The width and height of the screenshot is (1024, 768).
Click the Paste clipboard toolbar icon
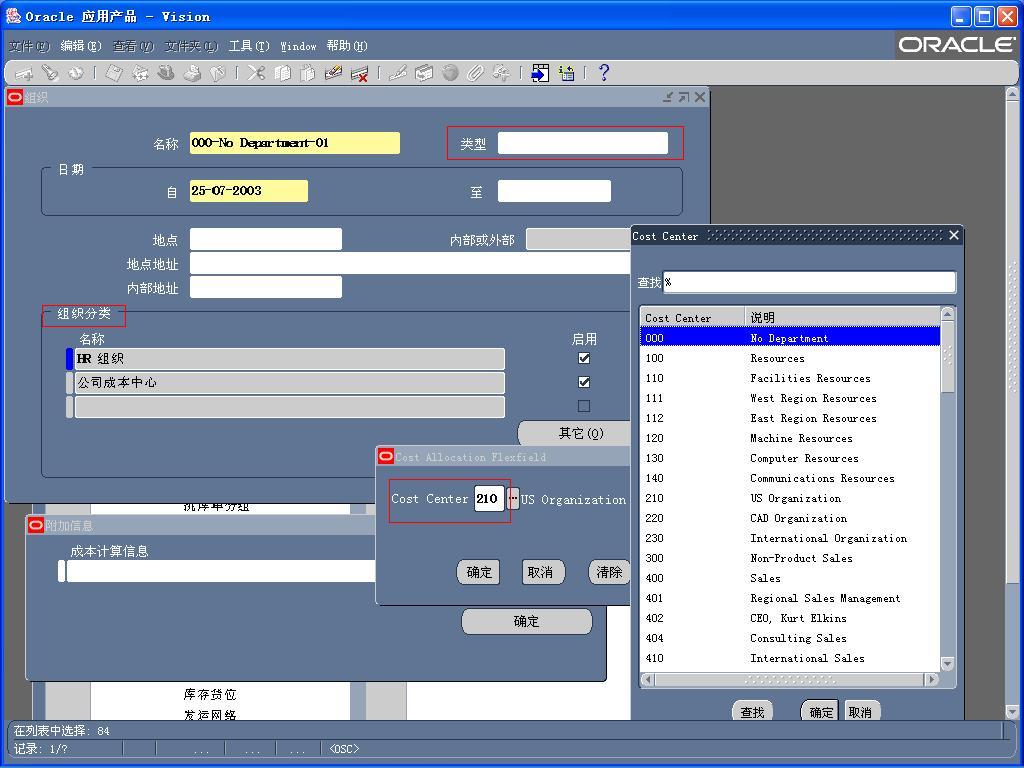pyautogui.click(x=308, y=73)
